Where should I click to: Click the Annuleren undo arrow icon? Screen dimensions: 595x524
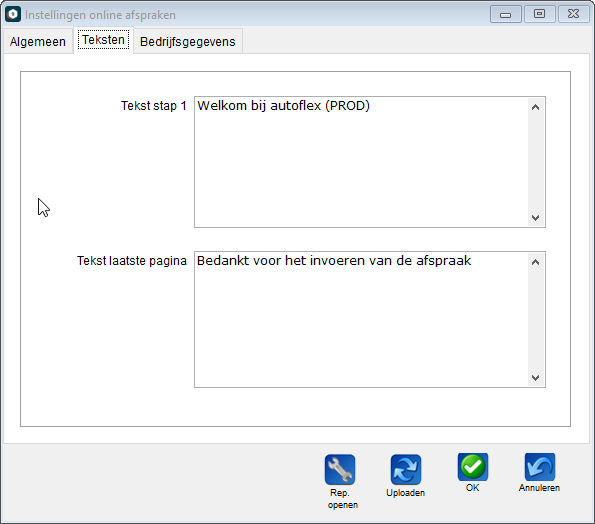(540, 467)
